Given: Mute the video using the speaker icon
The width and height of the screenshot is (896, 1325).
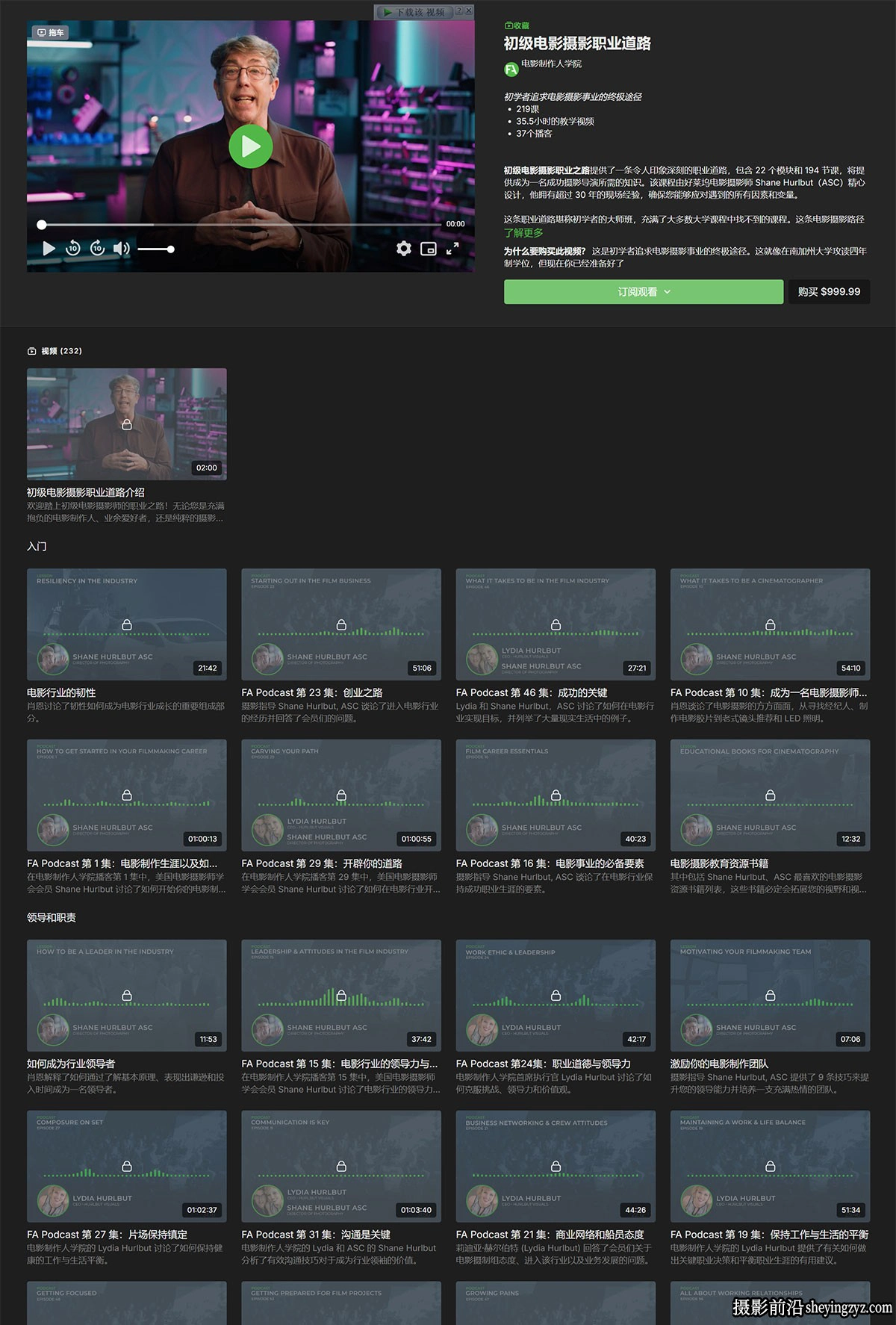Looking at the screenshot, I should (121, 249).
